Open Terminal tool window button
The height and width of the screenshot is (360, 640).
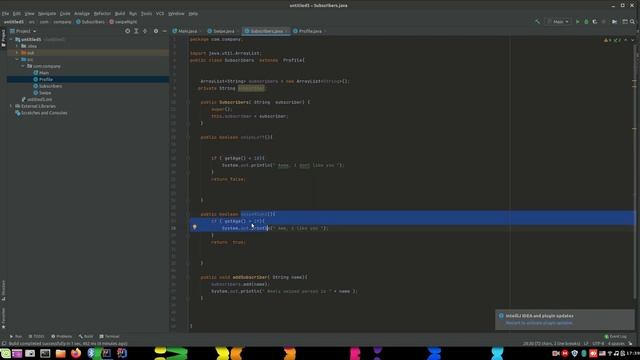109,336
